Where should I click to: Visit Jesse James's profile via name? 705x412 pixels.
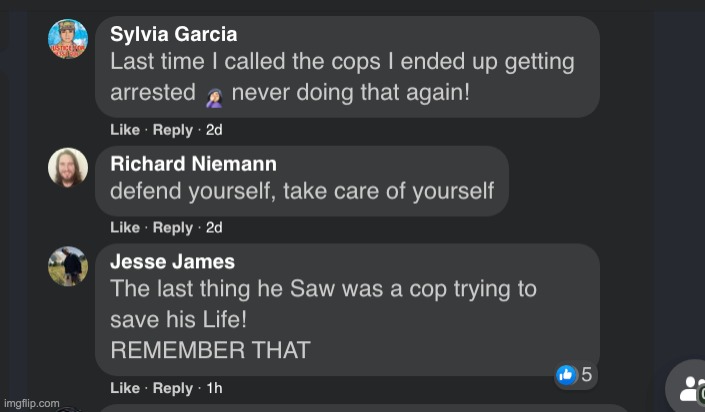pos(172,262)
